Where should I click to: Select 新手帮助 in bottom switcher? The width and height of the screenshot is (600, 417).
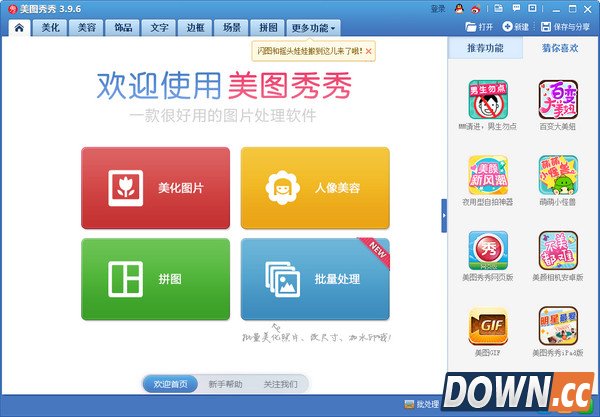point(225,384)
